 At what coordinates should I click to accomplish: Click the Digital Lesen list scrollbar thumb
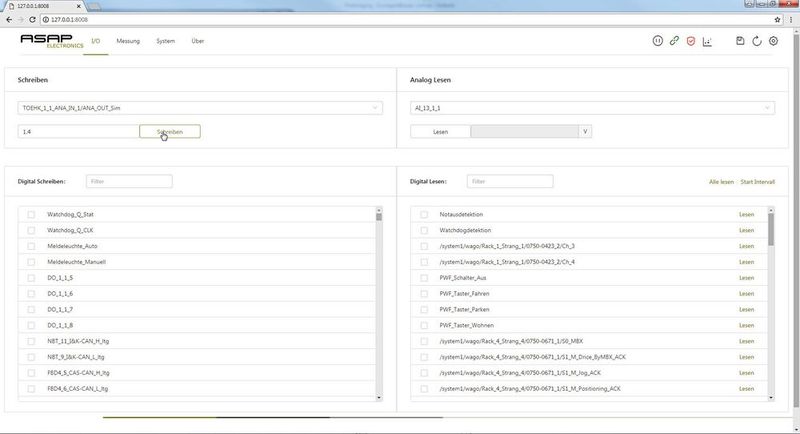point(771,229)
